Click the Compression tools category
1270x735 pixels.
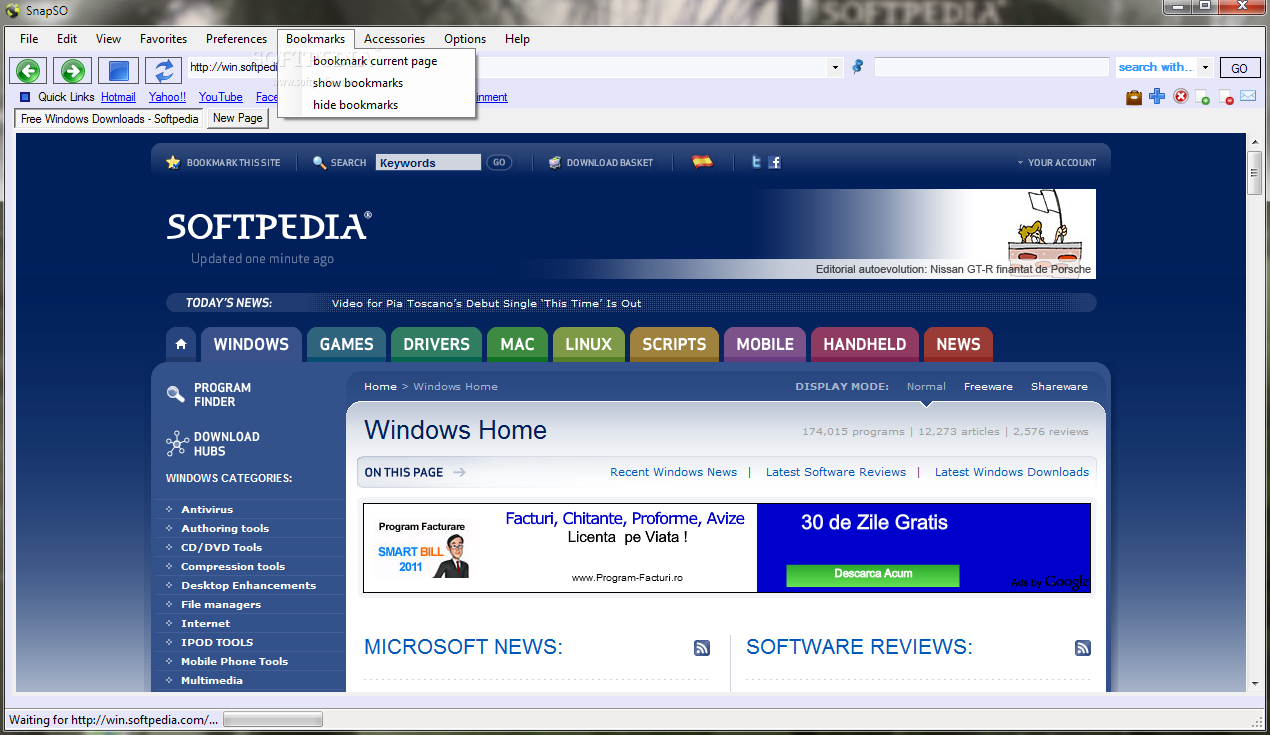click(x=233, y=567)
